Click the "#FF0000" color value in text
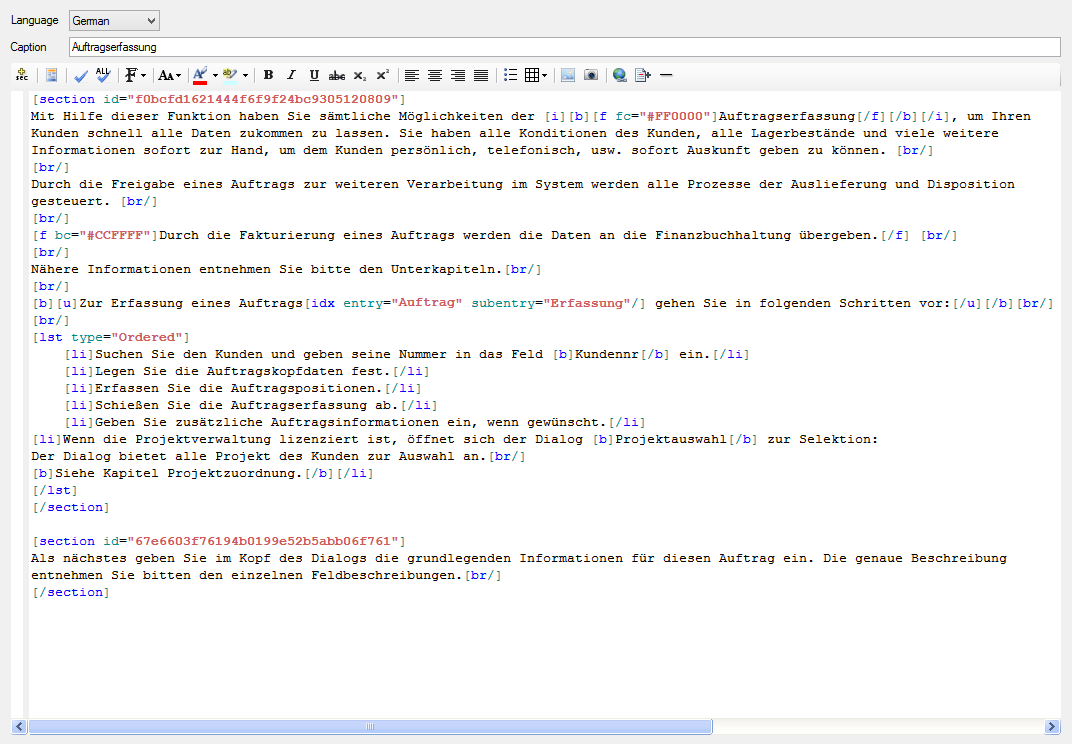Image resolution: width=1072 pixels, height=744 pixels. pyautogui.click(x=678, y=116)
